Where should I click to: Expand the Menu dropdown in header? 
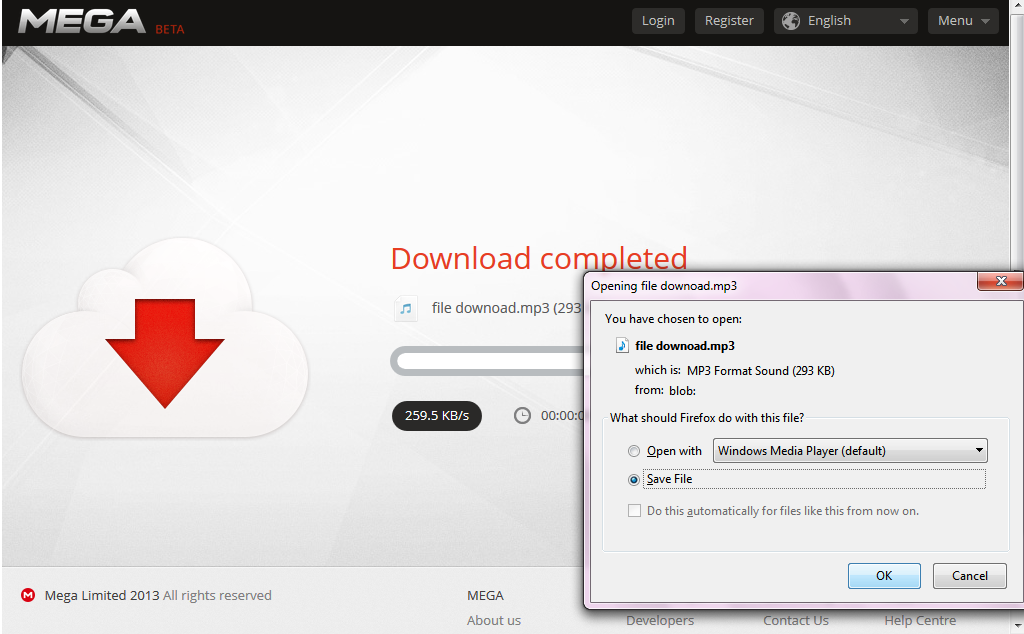tap(962, 21)
